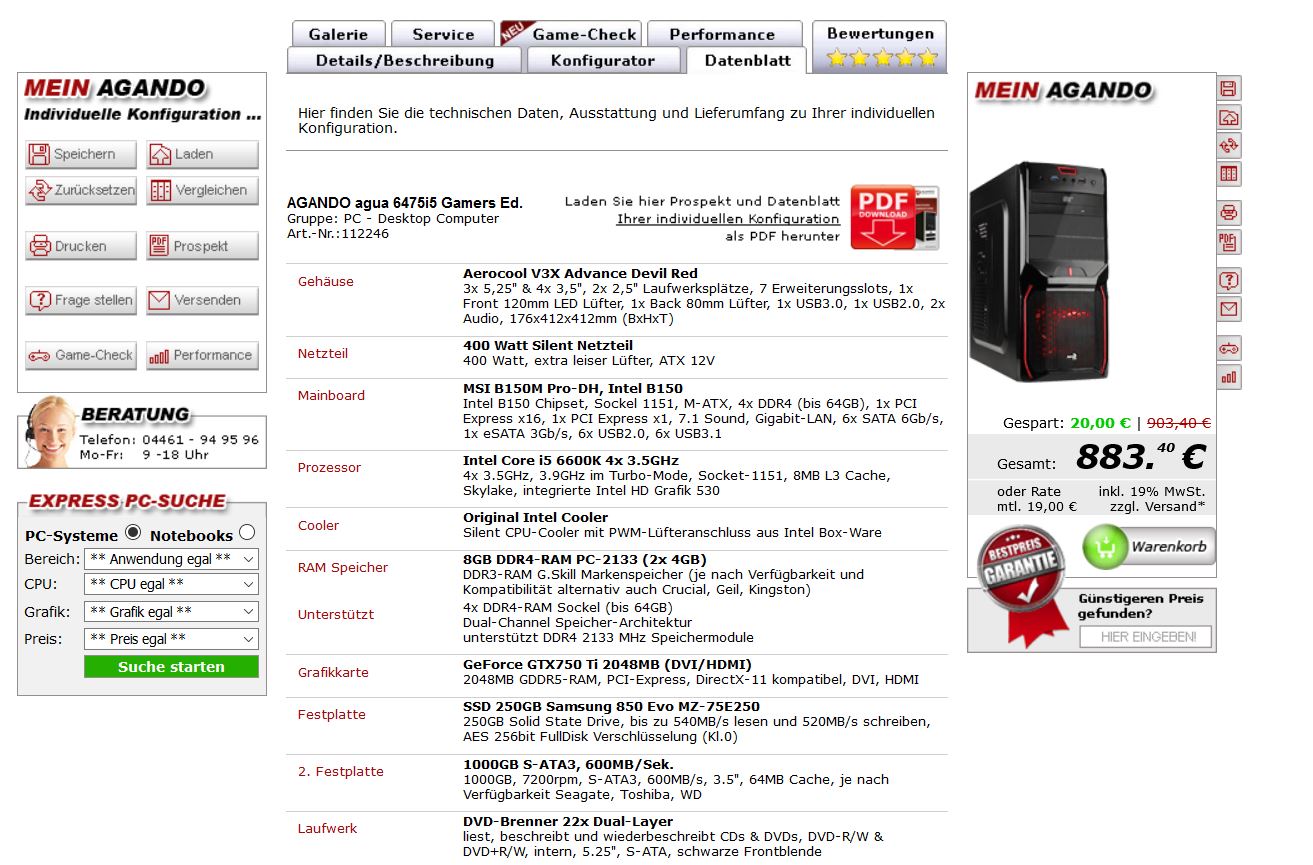This screenshot has width=1313, height=865.
Task: Click the Drucken button
Action: (x=81, y=246)
